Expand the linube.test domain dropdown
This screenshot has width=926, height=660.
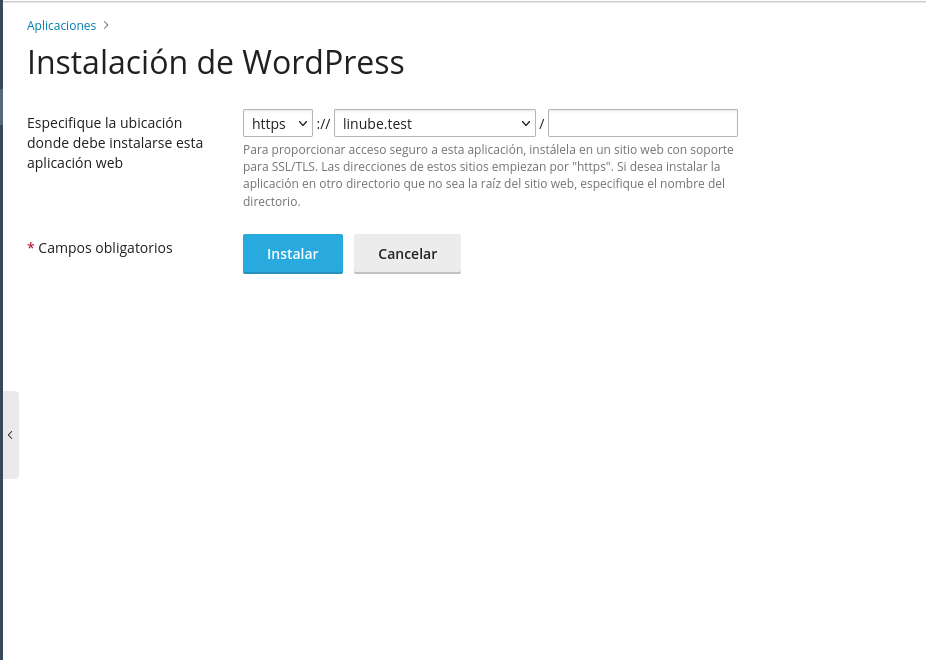tap(435, 123)
